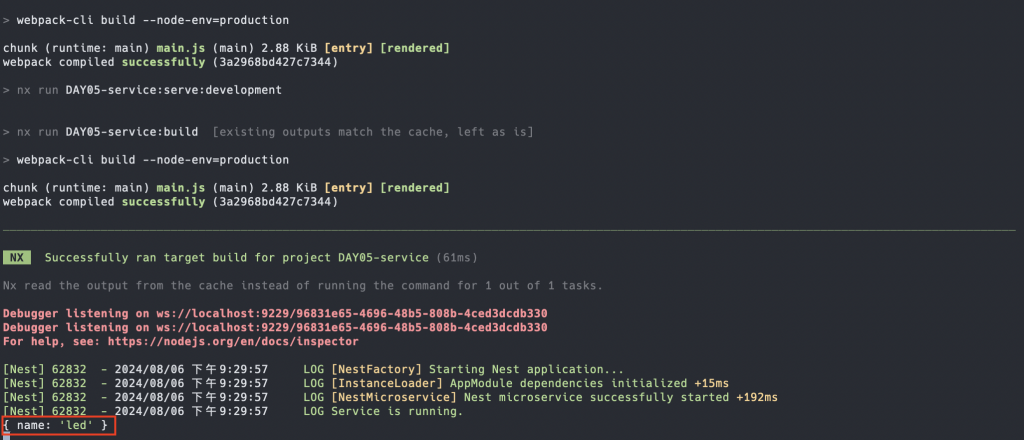Click the first webpack hash 3a2968bd427c7344

275,62
